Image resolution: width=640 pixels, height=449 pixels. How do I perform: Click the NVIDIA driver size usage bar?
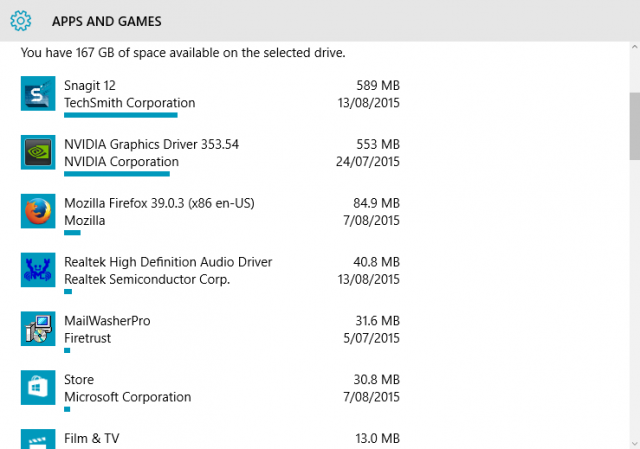pos(117,174)
